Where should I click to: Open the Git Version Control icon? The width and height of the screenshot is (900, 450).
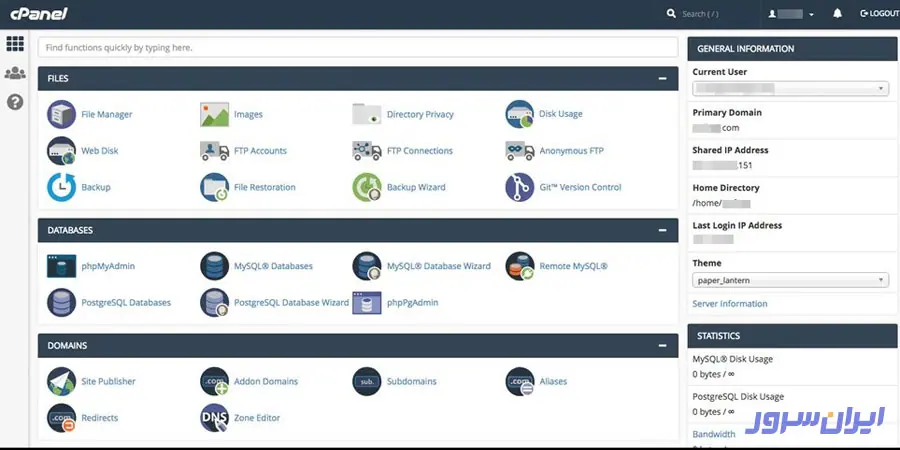tap(520, 187)
